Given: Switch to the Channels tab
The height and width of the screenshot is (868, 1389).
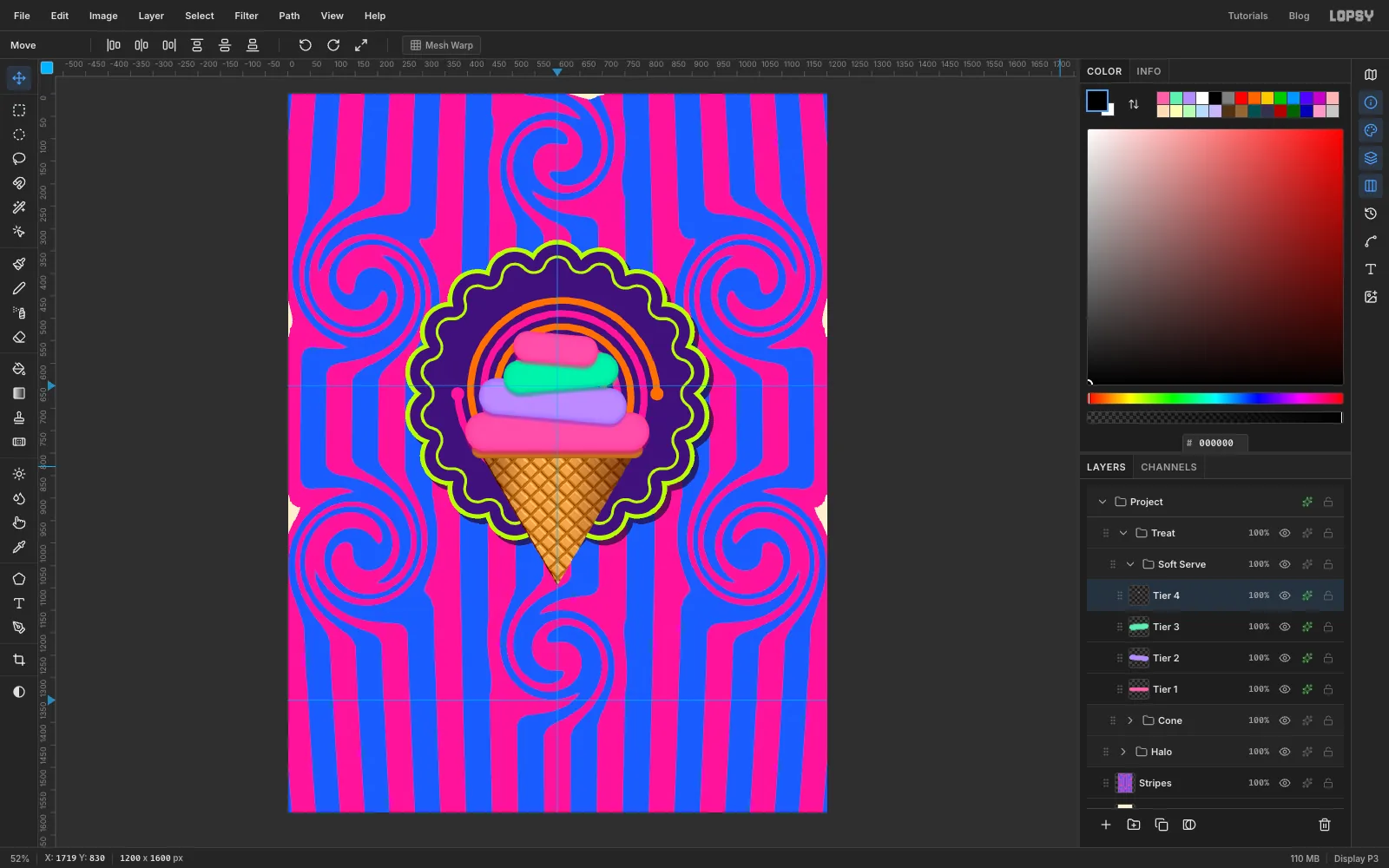Looking at the screenshot, I should [1168, 467].
